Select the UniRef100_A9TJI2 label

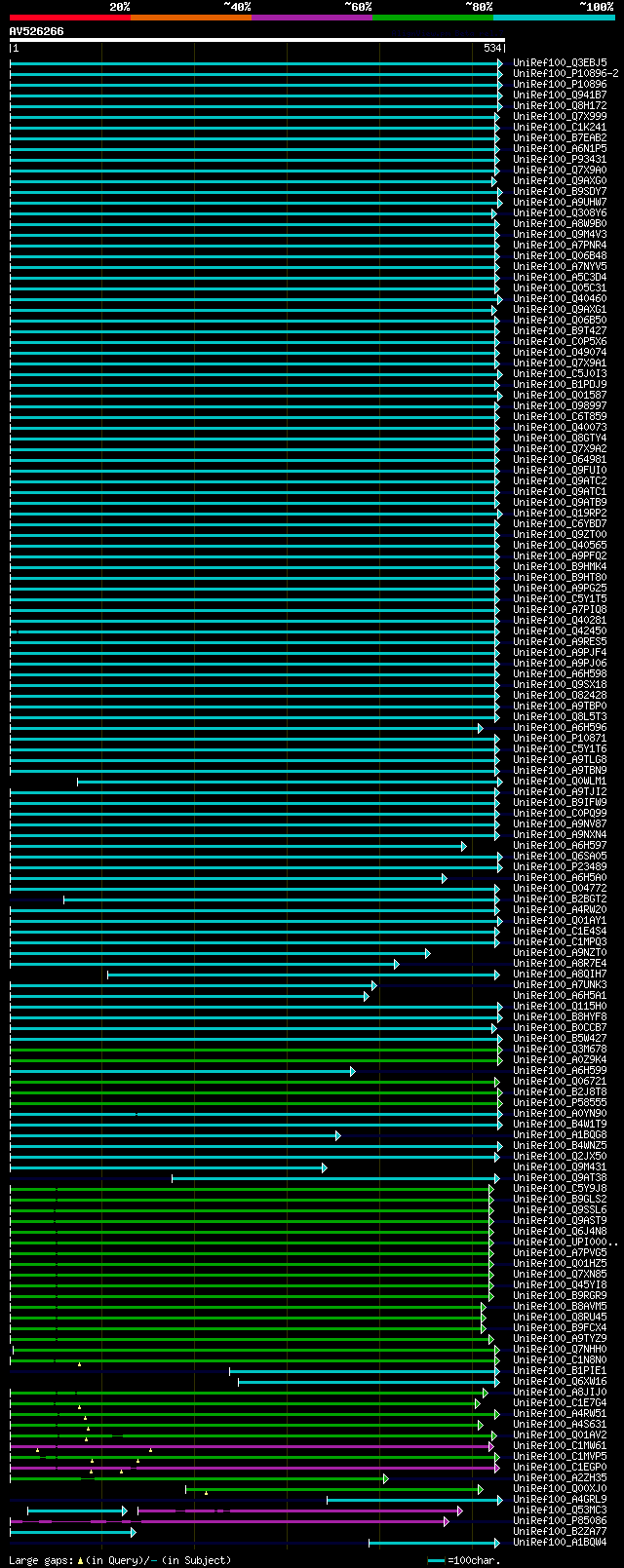[x=560, y=791]
